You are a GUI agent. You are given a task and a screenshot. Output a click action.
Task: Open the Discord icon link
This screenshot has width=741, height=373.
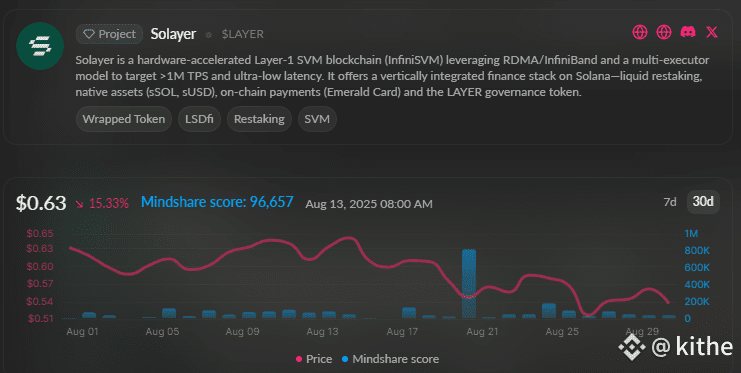point(688,32)
